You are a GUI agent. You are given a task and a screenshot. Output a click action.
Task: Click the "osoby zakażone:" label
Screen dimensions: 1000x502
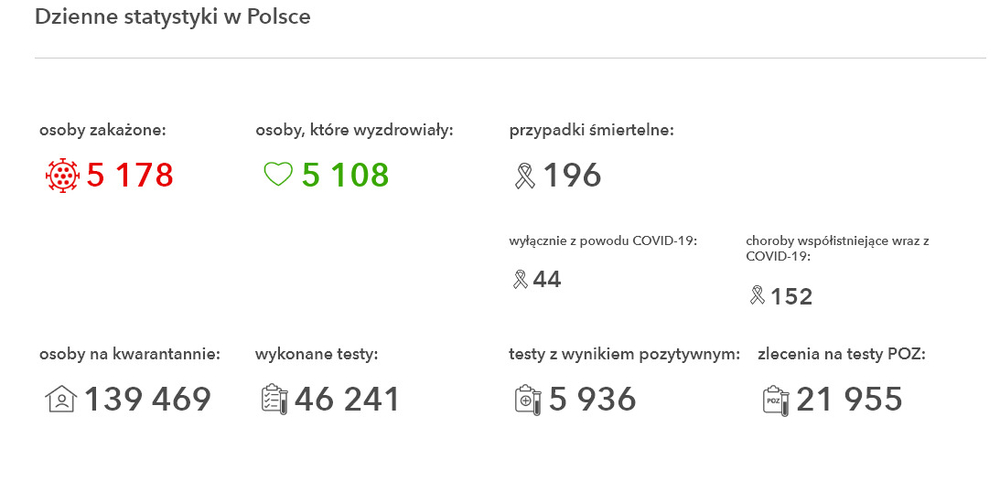(102, 129)
